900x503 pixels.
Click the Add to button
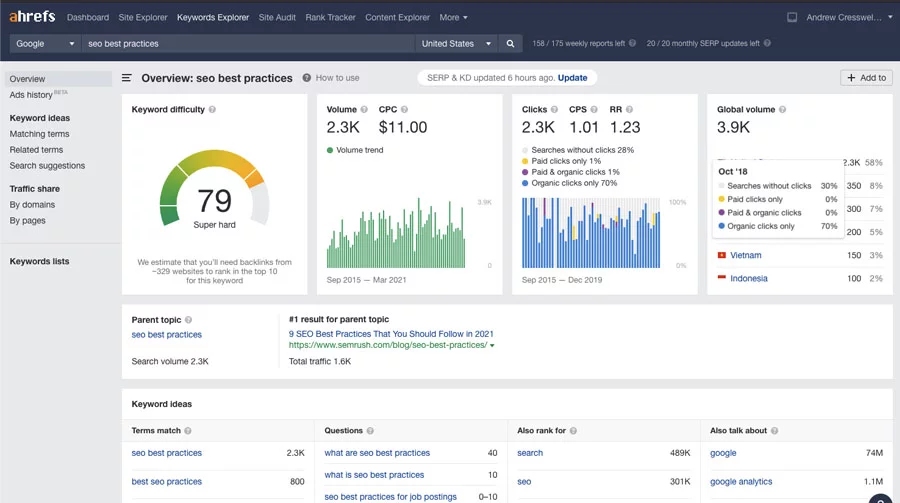pos(866,78)
